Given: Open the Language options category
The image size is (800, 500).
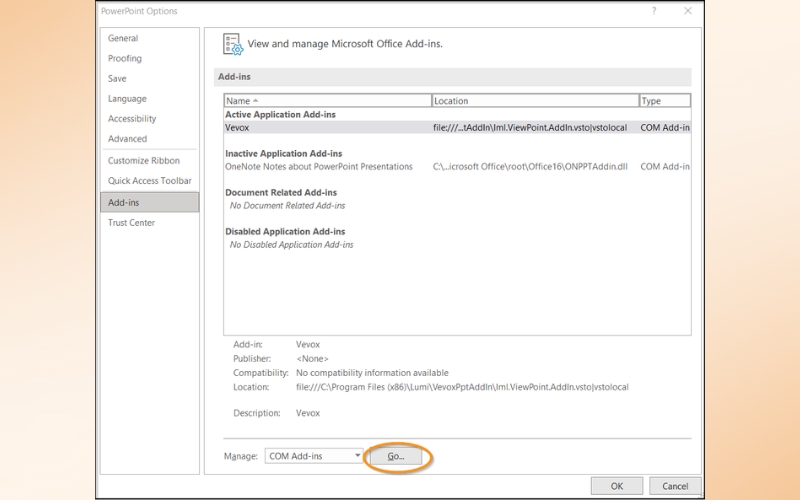Looking at the screenshot, I should click(x=127, y=98).
